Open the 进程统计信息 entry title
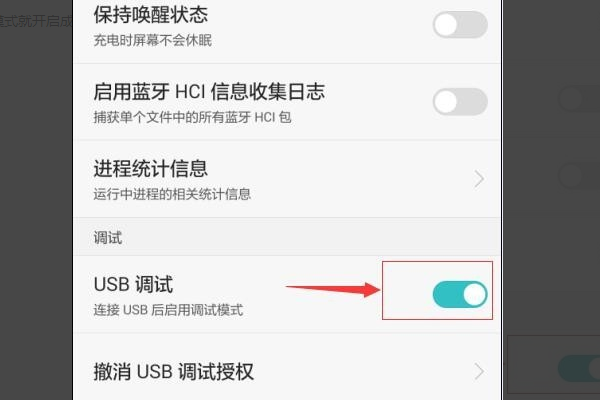The image size is (600, 400). coord(151,169)
